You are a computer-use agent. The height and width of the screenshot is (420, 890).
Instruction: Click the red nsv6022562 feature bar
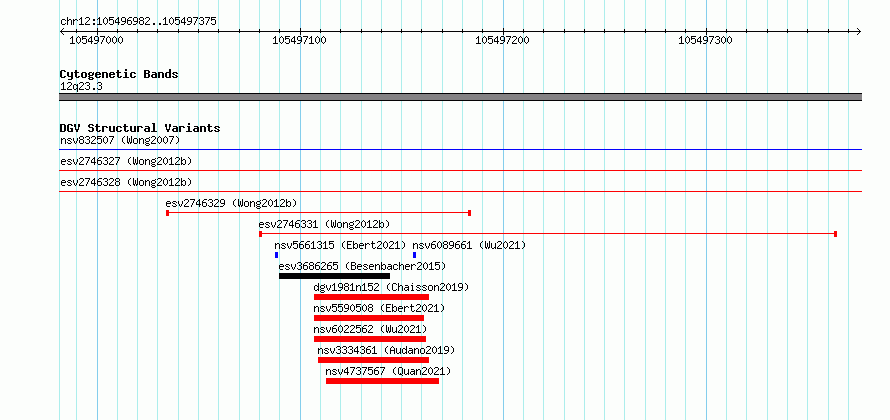(x=370, y=339)
